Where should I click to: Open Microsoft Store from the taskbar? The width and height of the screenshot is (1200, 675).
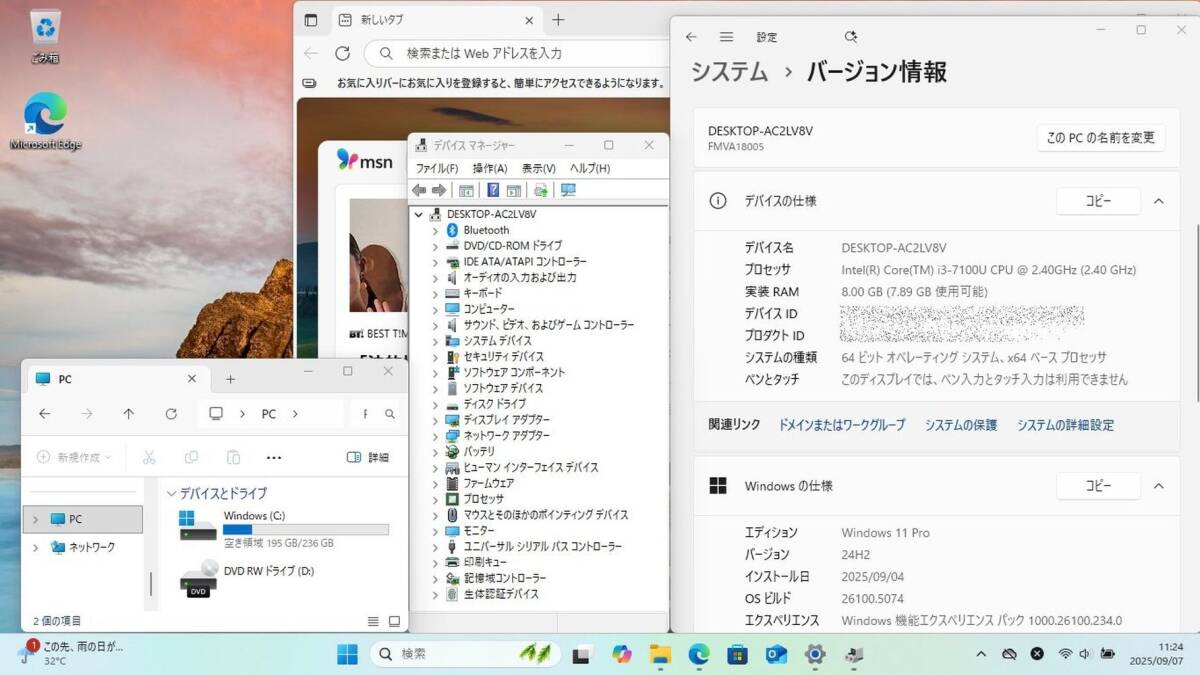737,654
